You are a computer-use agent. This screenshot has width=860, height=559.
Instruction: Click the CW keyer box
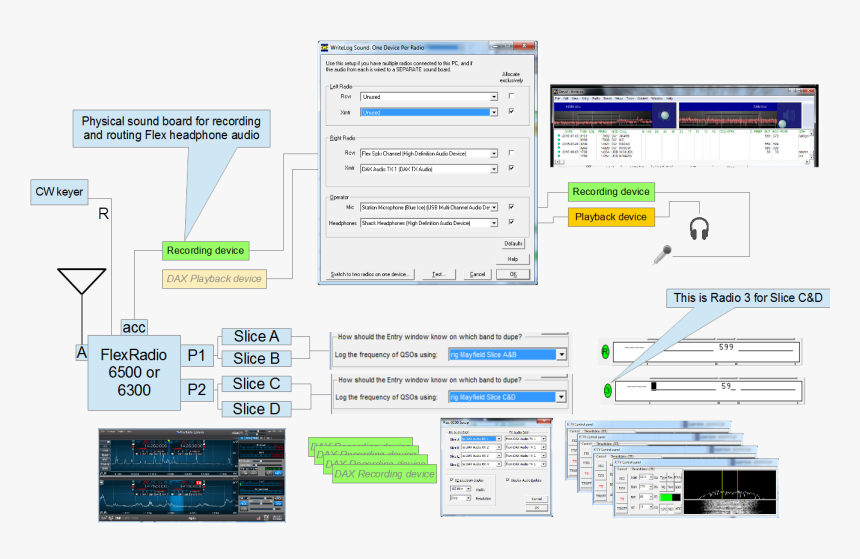pos(59,192)
